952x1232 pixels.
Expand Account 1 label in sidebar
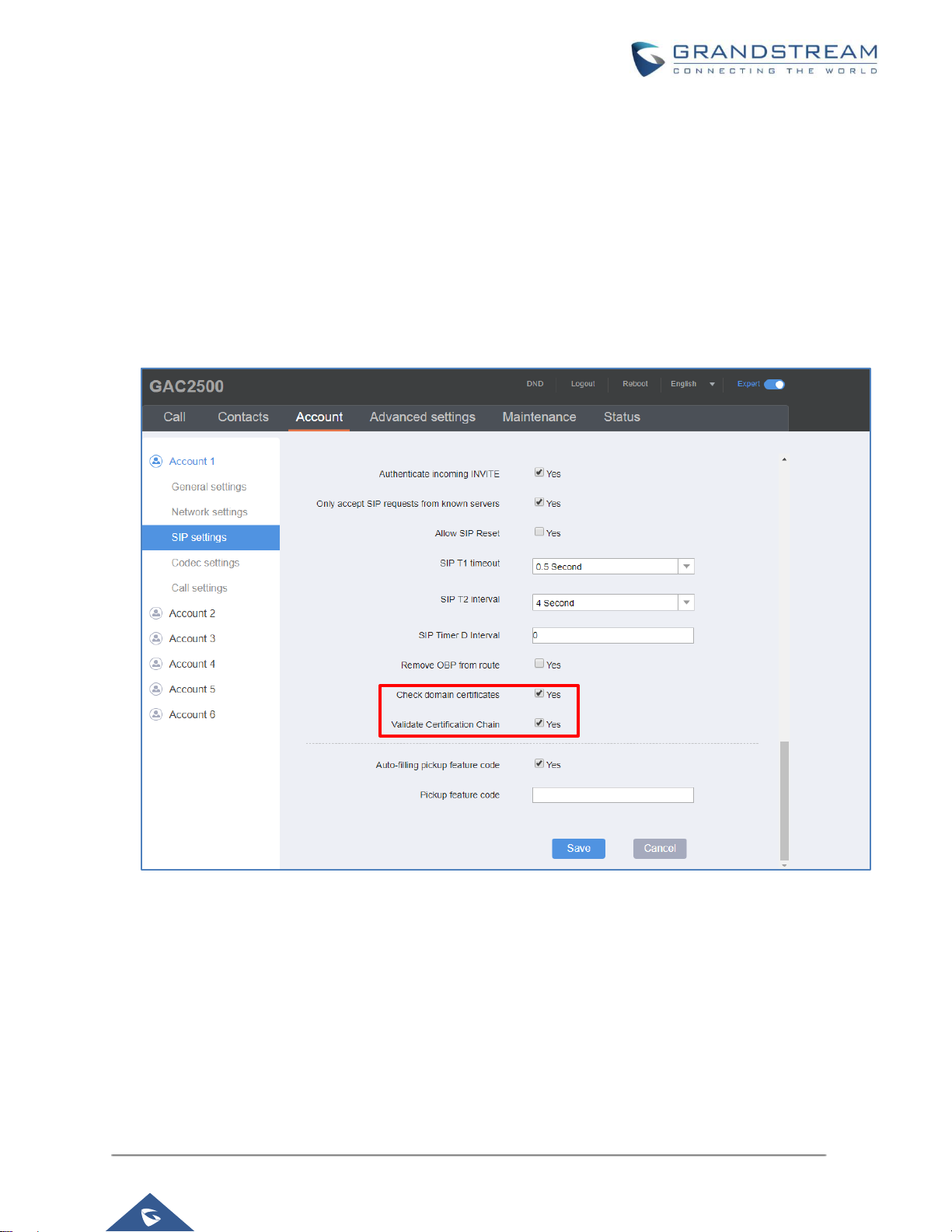point(192,462)
